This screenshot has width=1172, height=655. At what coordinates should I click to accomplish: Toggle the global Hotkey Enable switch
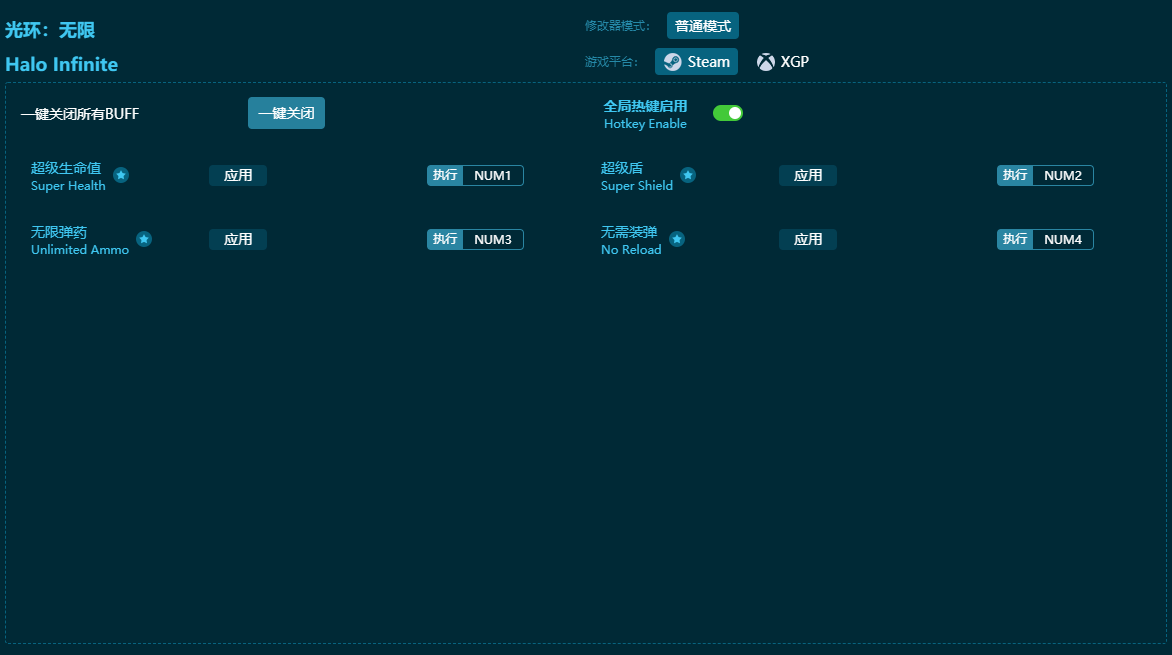(727, 113)
